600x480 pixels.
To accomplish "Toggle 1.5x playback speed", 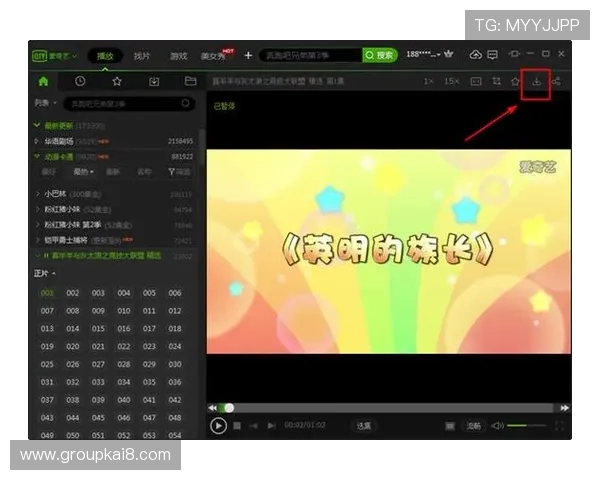I will pyautogui.click(x=451, y=81).
